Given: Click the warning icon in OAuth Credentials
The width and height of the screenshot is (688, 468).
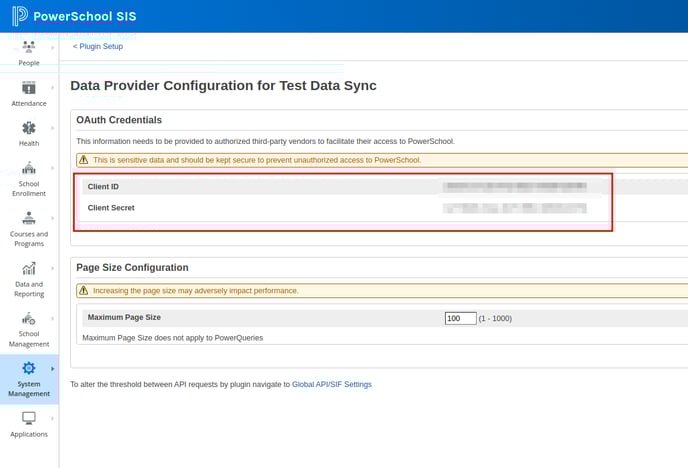Looking at the screenshot, I should 83,160.
